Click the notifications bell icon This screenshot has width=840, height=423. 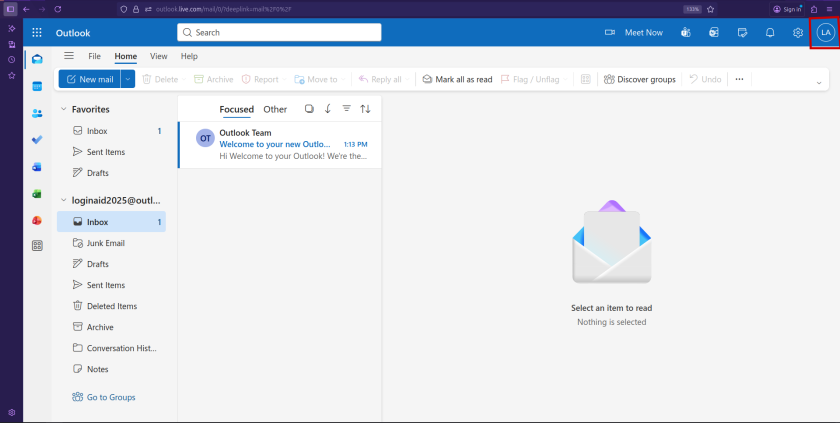tap(770, 32)
